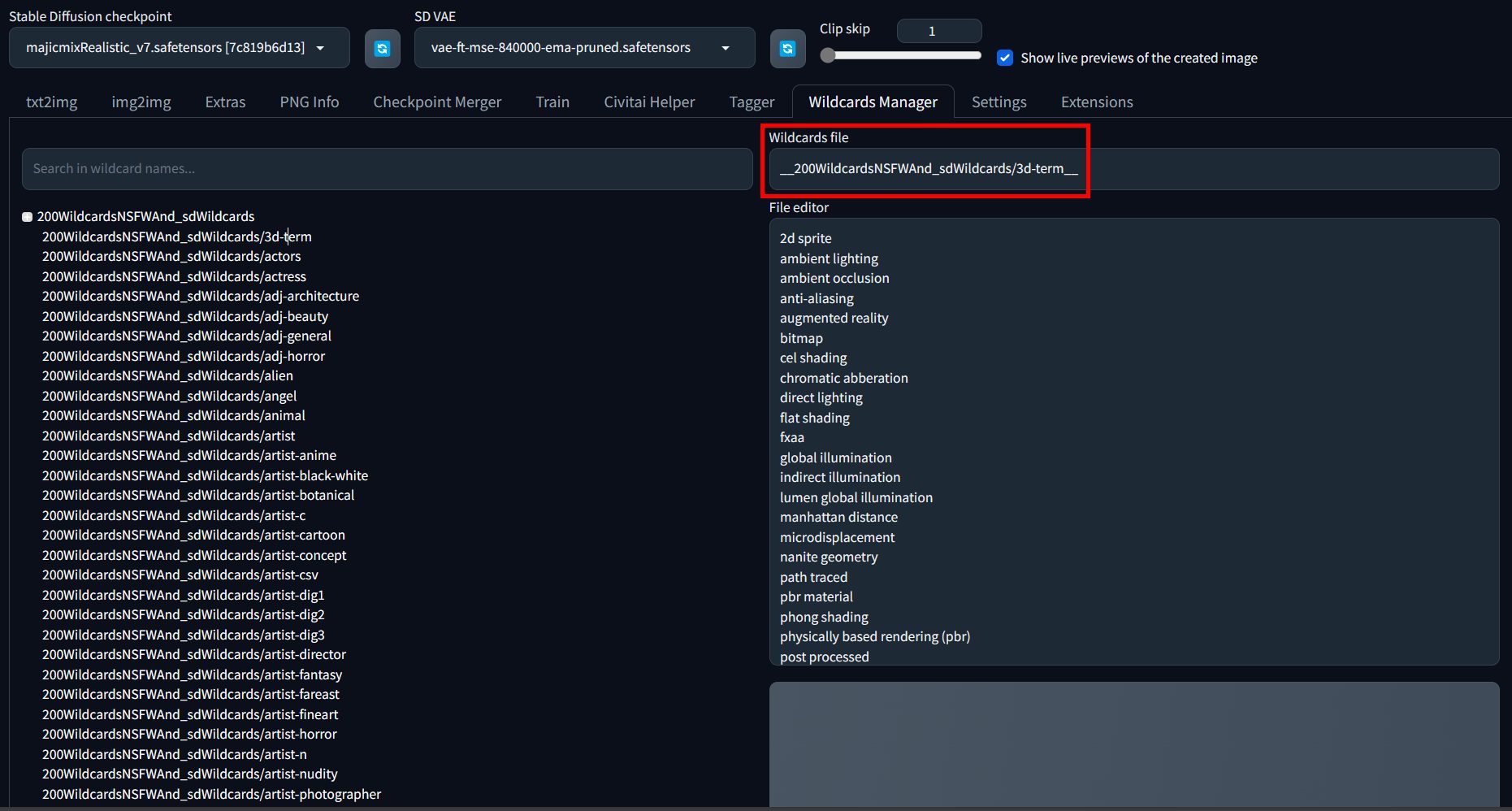This screenshot has width=1512, height=811.
Task: Open the Civitai Helper tab
Action: click(648, 102)
